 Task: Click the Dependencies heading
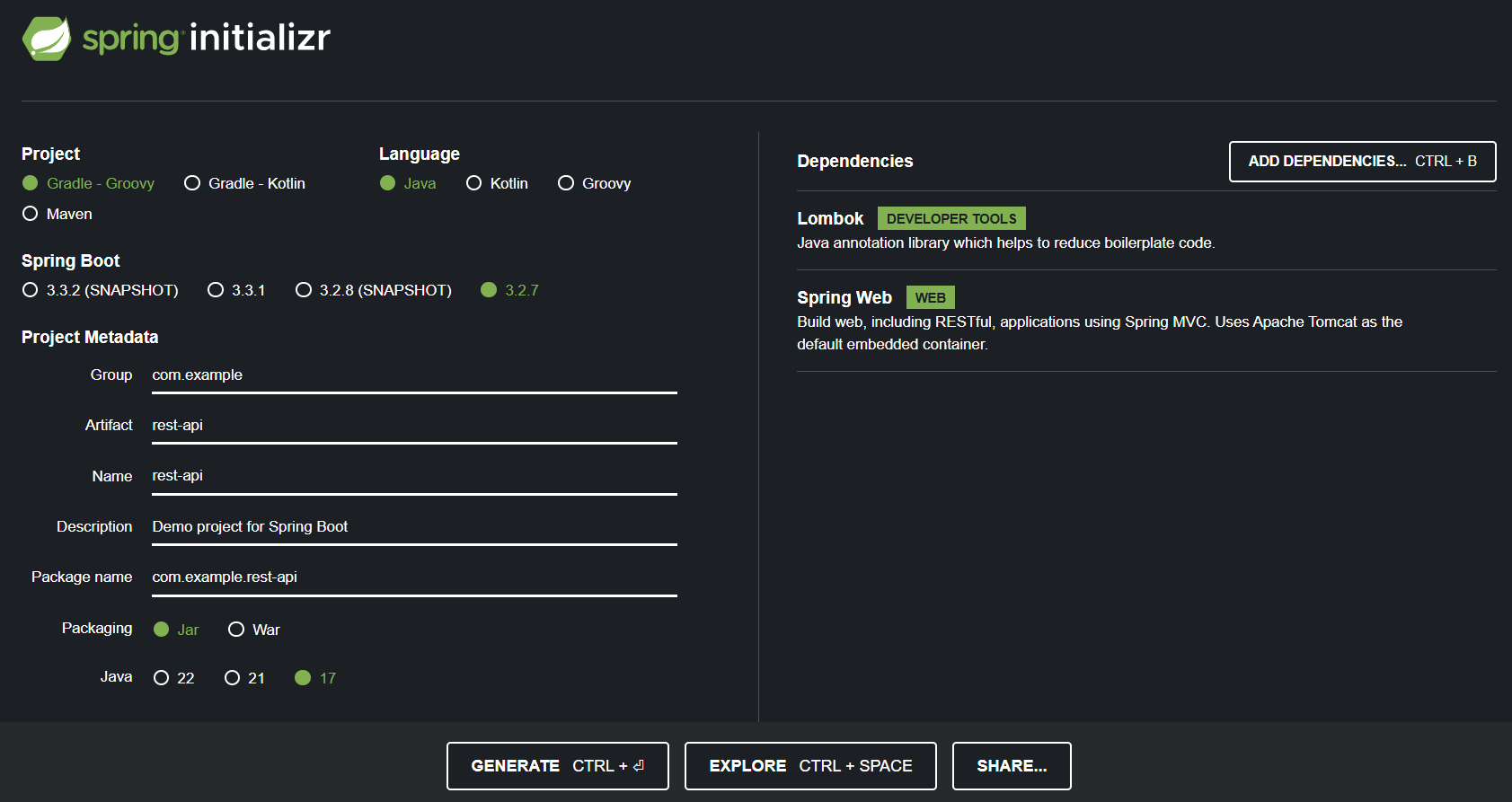pos(854,161)
